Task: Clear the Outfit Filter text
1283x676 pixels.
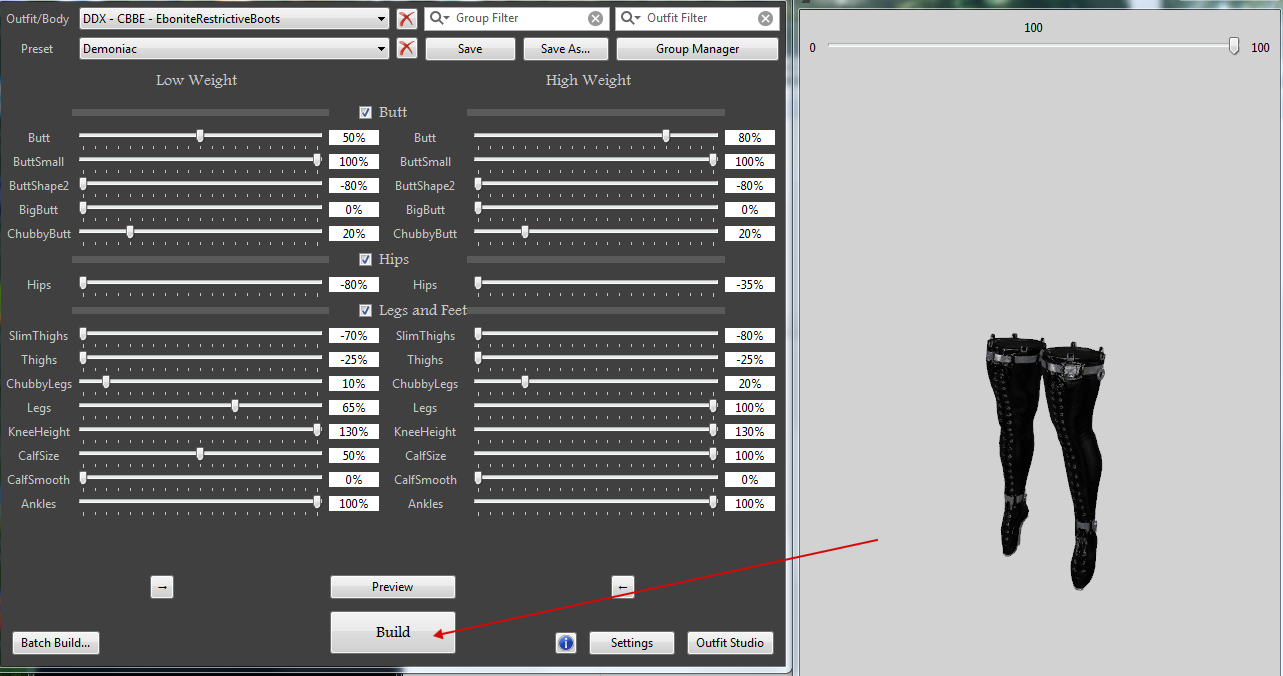Action: tap(765, 18)
